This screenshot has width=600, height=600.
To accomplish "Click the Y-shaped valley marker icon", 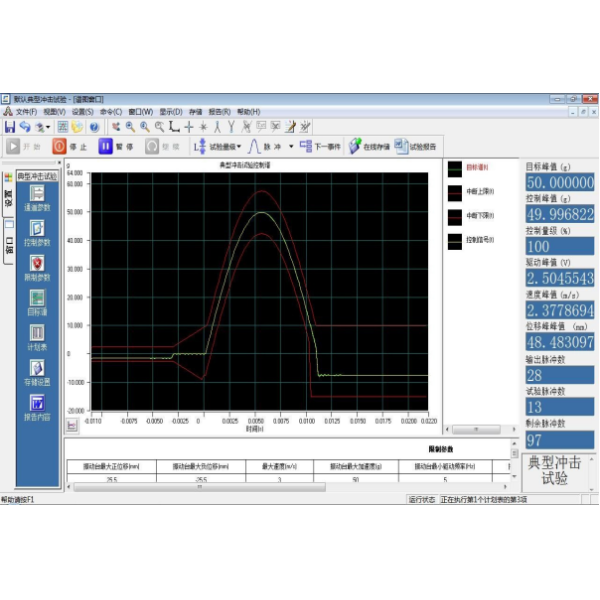I will (x=231, y=127).
